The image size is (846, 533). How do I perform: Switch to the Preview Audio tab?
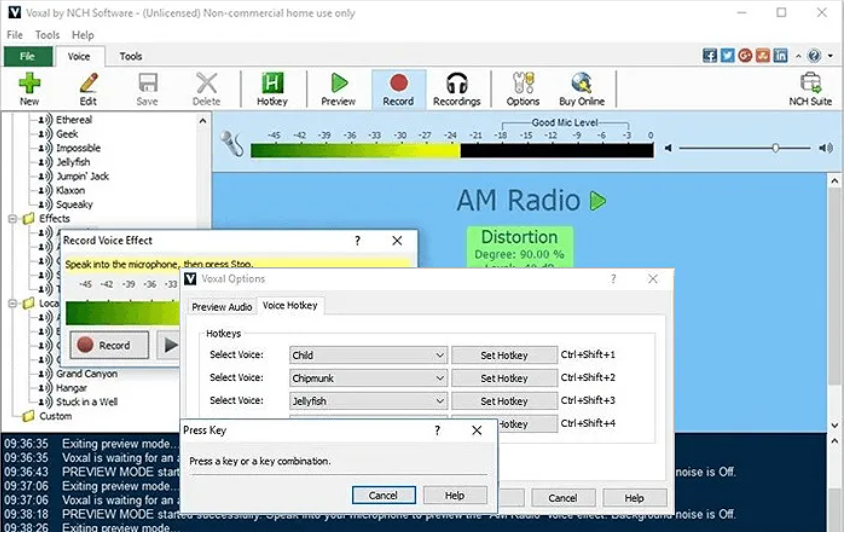(222, 307)
